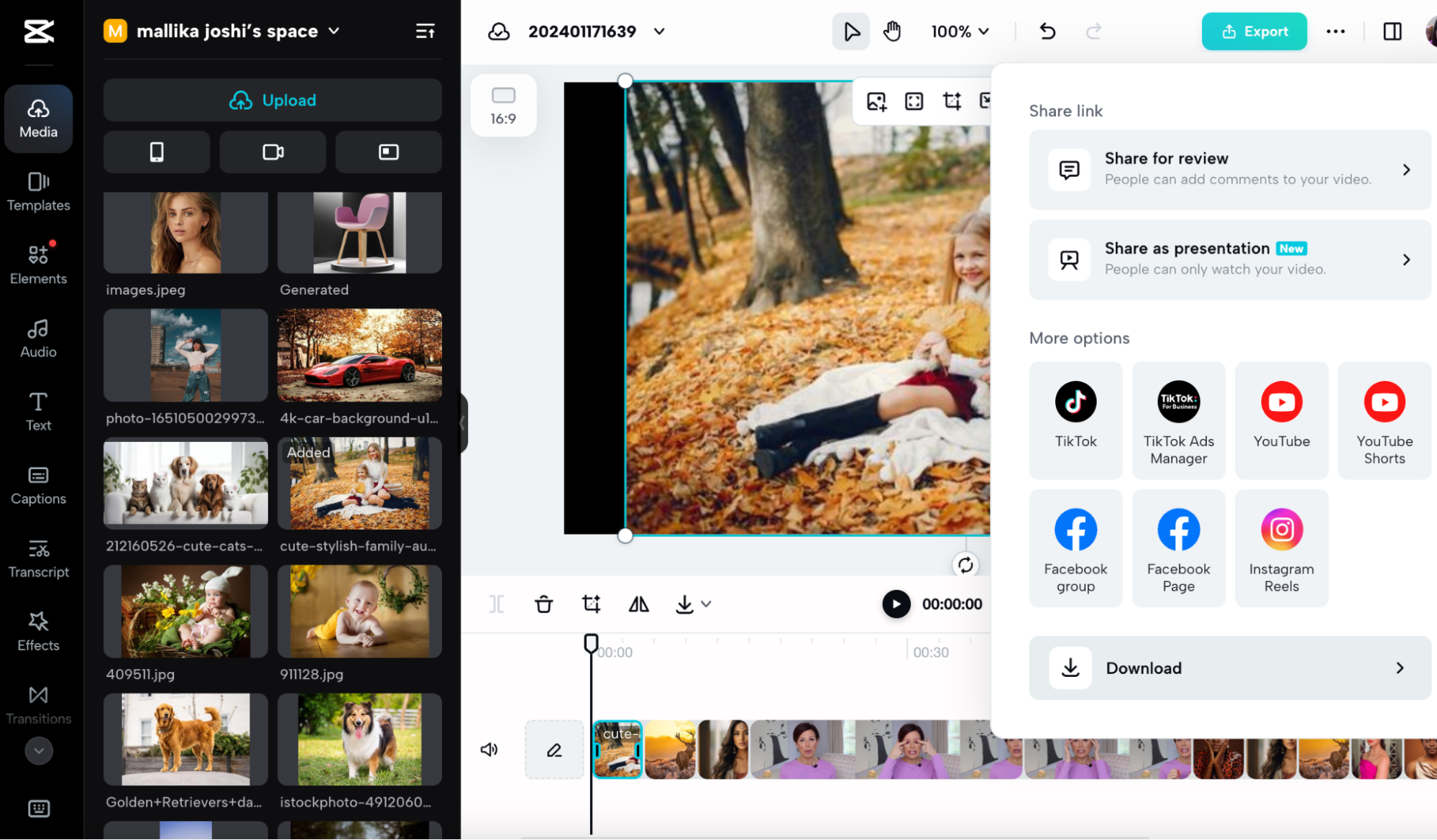
Task: Switch to the Captions tab
Action: [38, 484]
